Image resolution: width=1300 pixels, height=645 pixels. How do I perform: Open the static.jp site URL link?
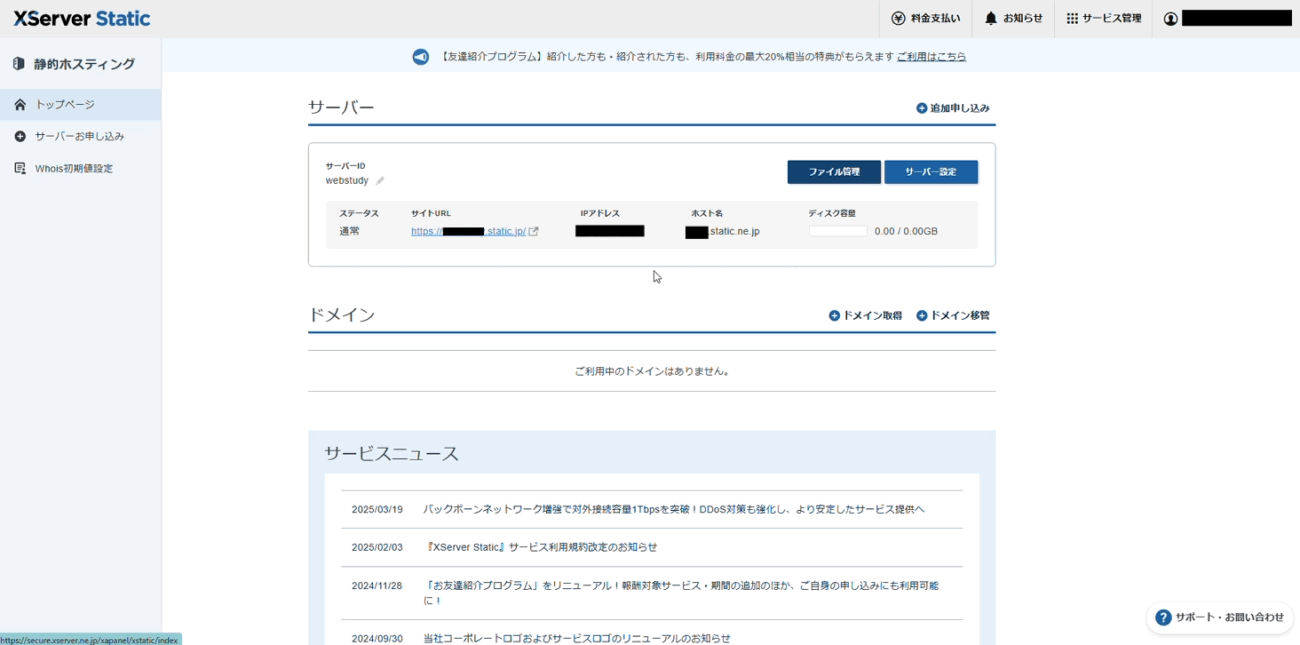468,231
